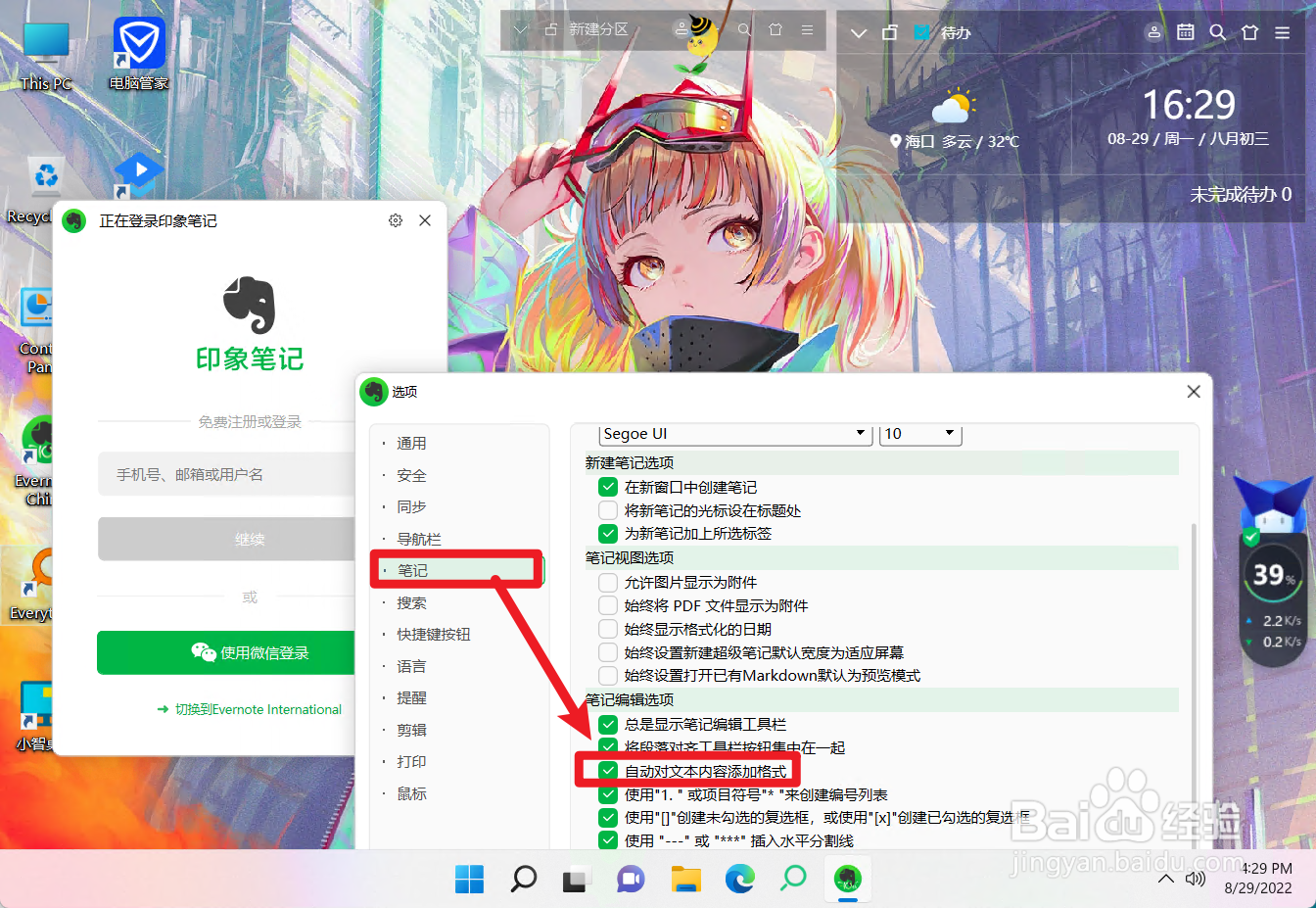Open taskbar Search magnifier

[x=524, y=879]
